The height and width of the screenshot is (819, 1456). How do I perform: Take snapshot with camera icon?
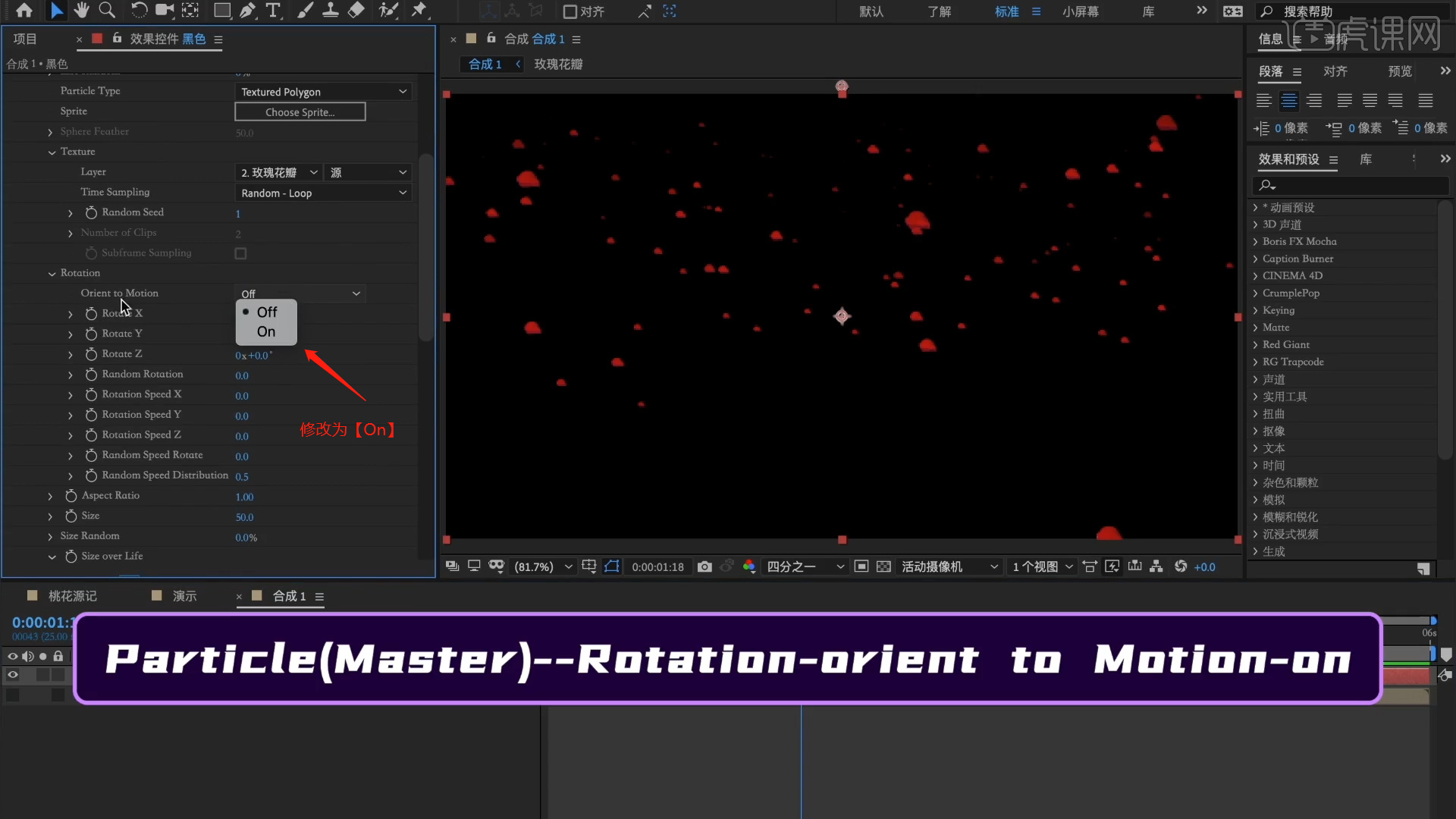[x=704, y=566]
